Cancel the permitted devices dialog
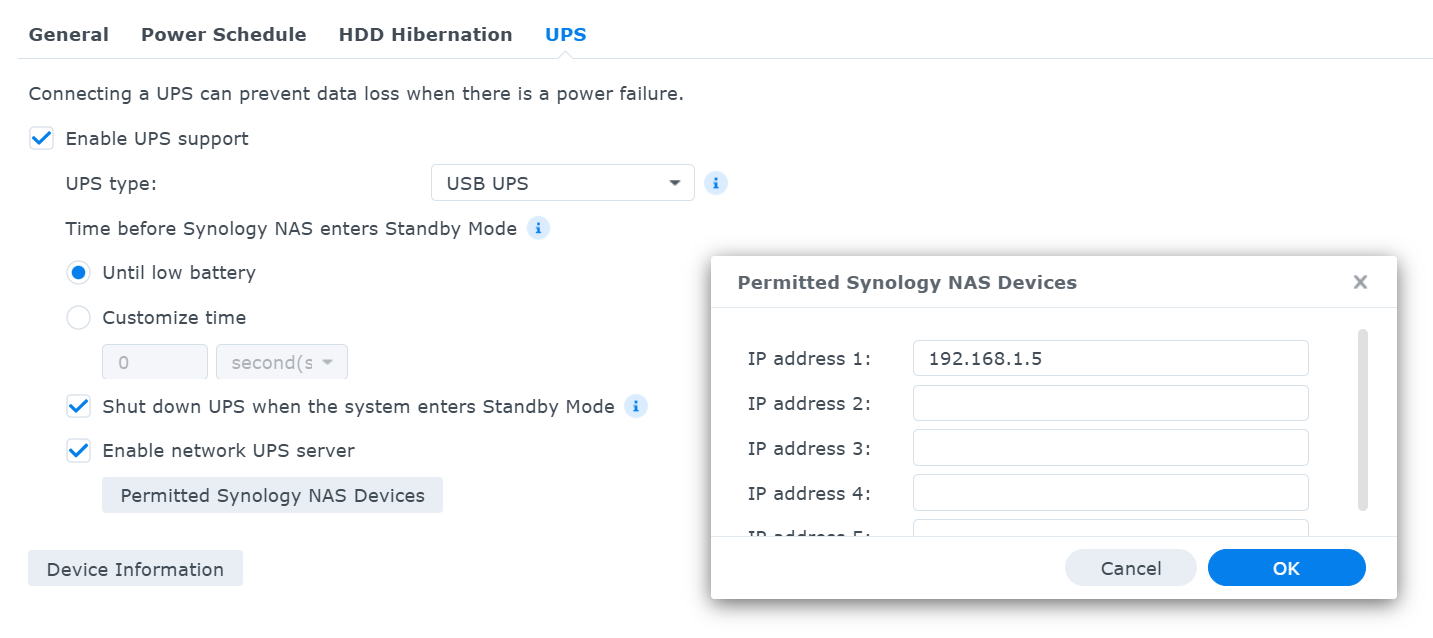This screenshot has height=638, width=1433. (1131, 567)
